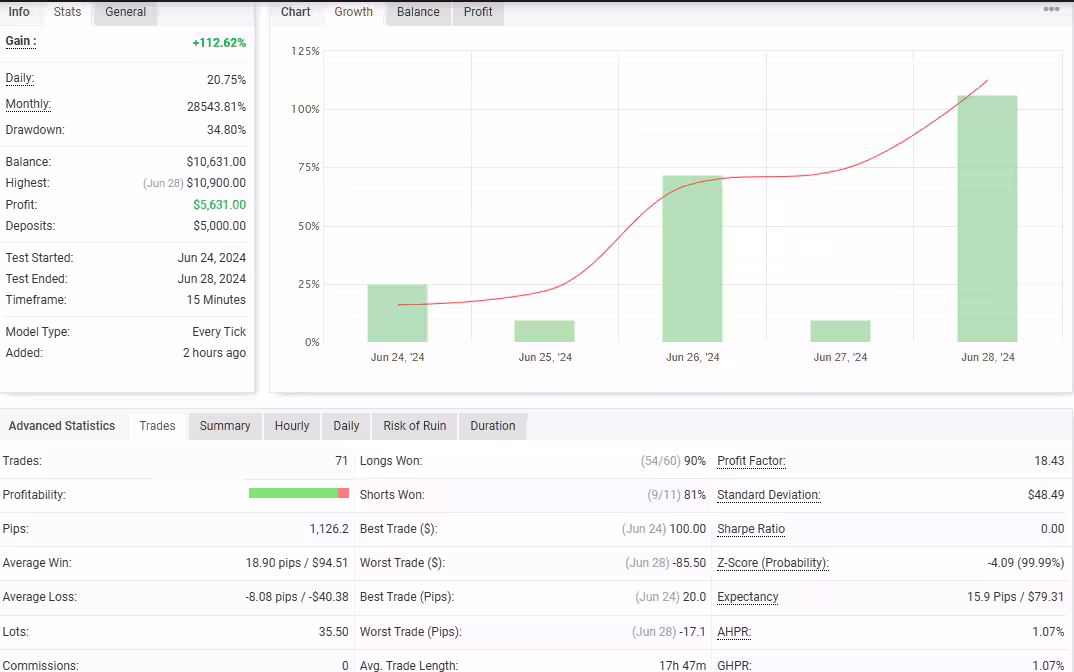
Task: Click the Jun 24 growth bar
Action: click(x=397, y=313)
